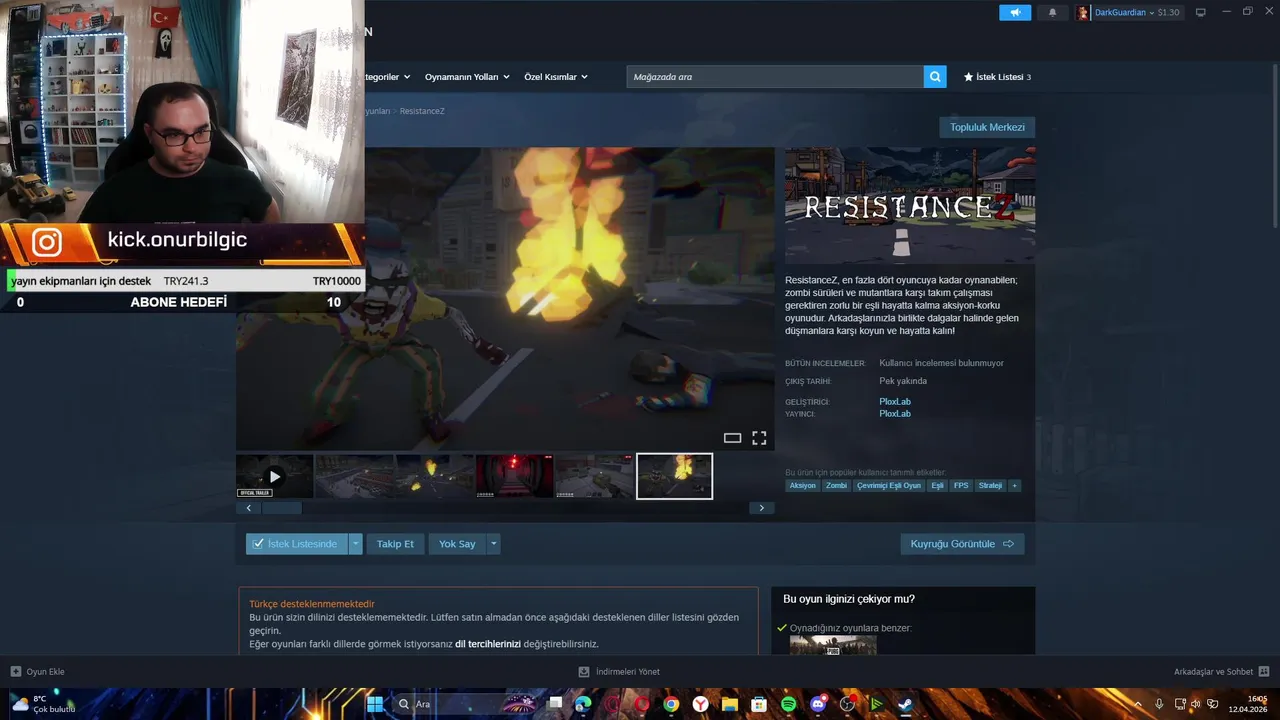Open the friends list icon at bottom right

coord(1264,672)
